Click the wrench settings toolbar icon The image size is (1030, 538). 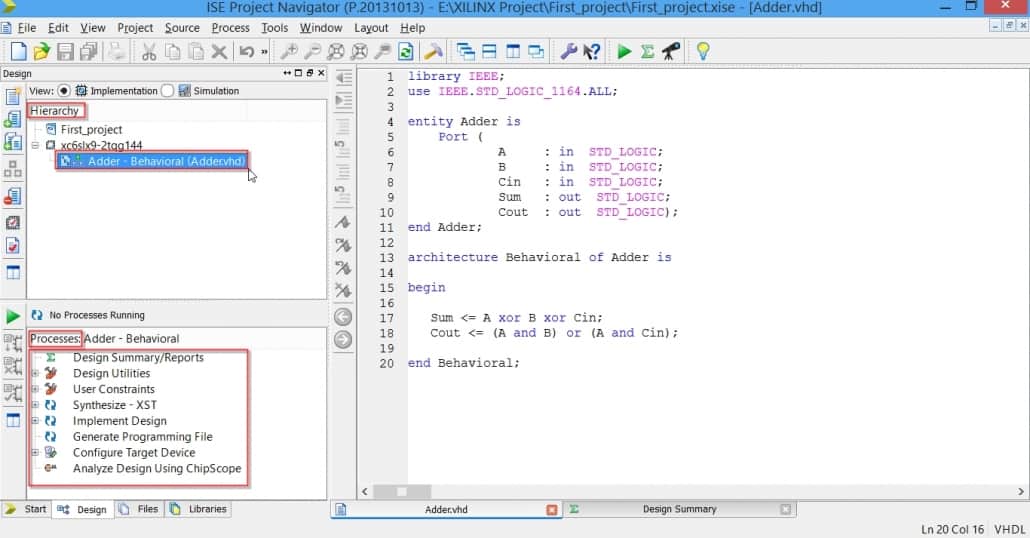tap(567, 51)
